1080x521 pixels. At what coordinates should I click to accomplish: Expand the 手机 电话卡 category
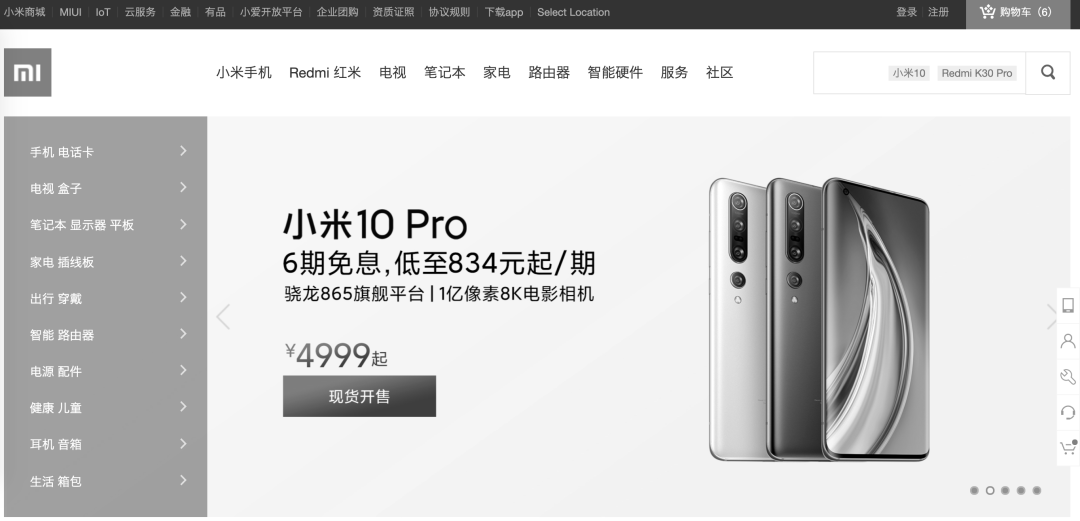point(105,152)
